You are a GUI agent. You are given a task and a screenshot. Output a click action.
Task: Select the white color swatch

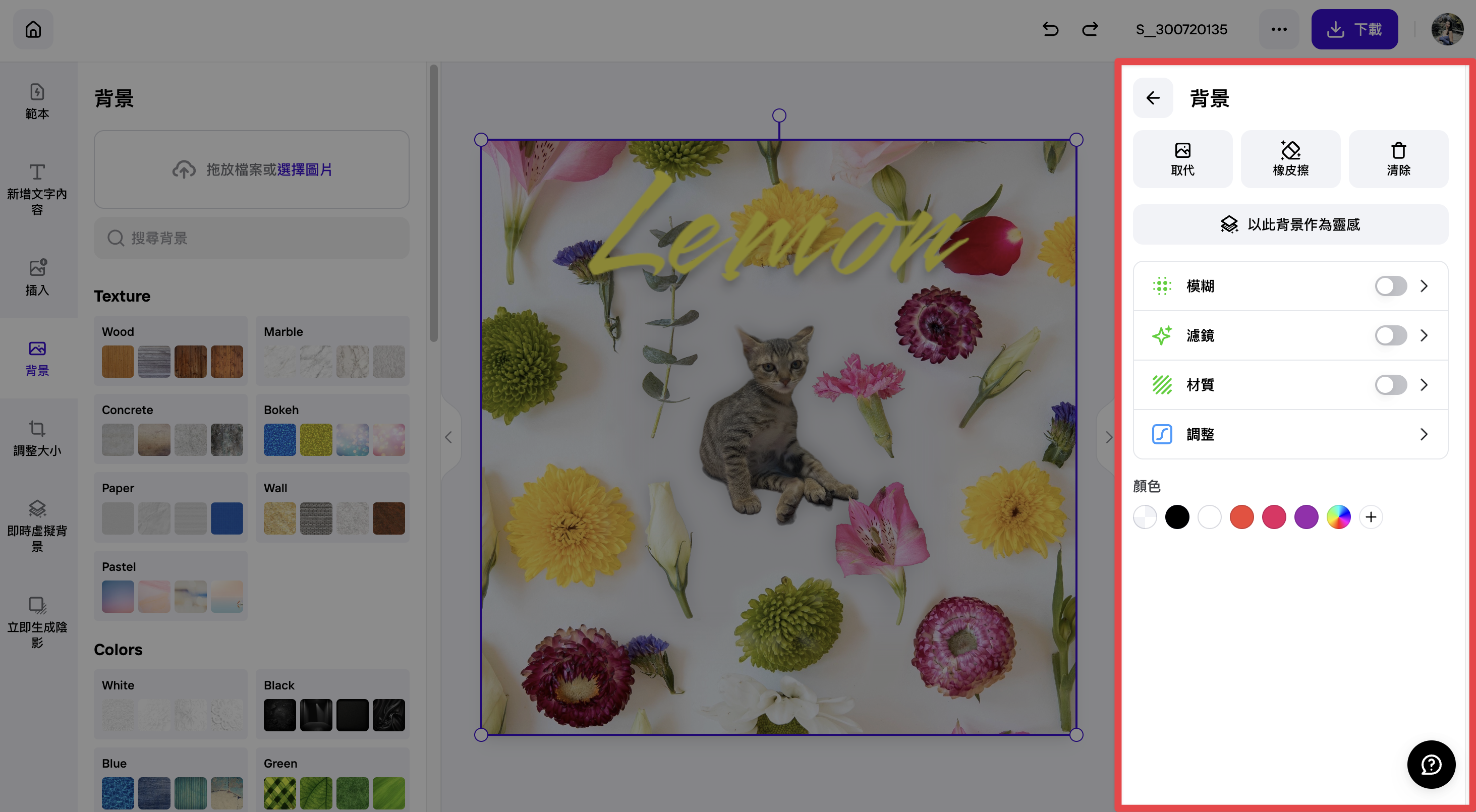[x=1209, y=517]
